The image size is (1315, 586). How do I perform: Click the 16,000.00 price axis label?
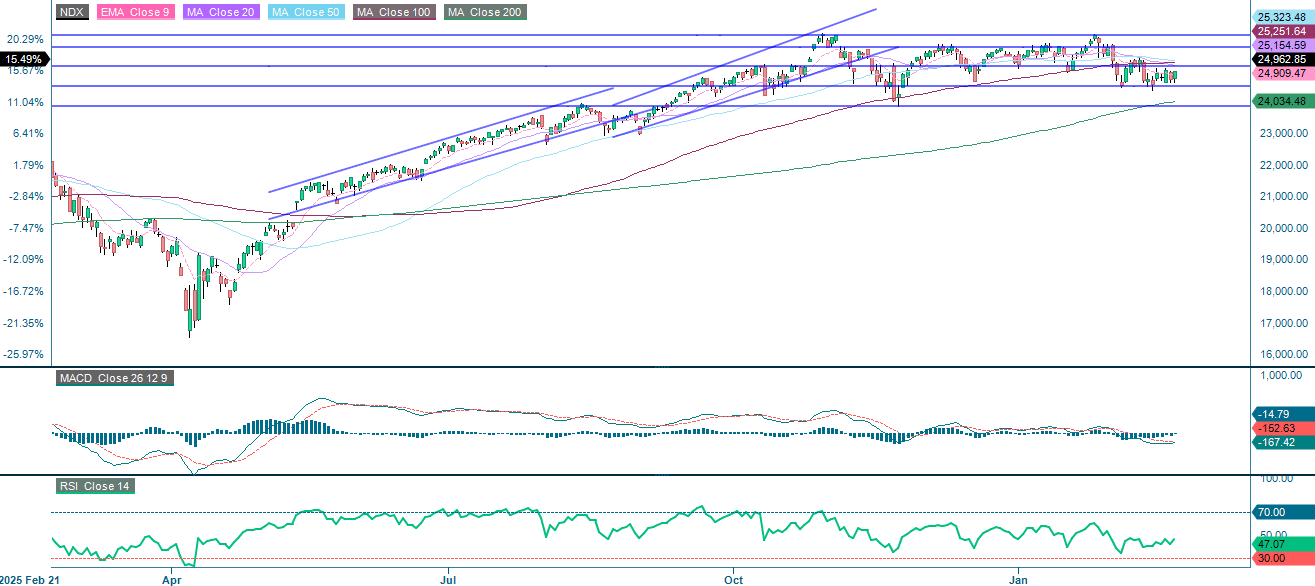1284,355
